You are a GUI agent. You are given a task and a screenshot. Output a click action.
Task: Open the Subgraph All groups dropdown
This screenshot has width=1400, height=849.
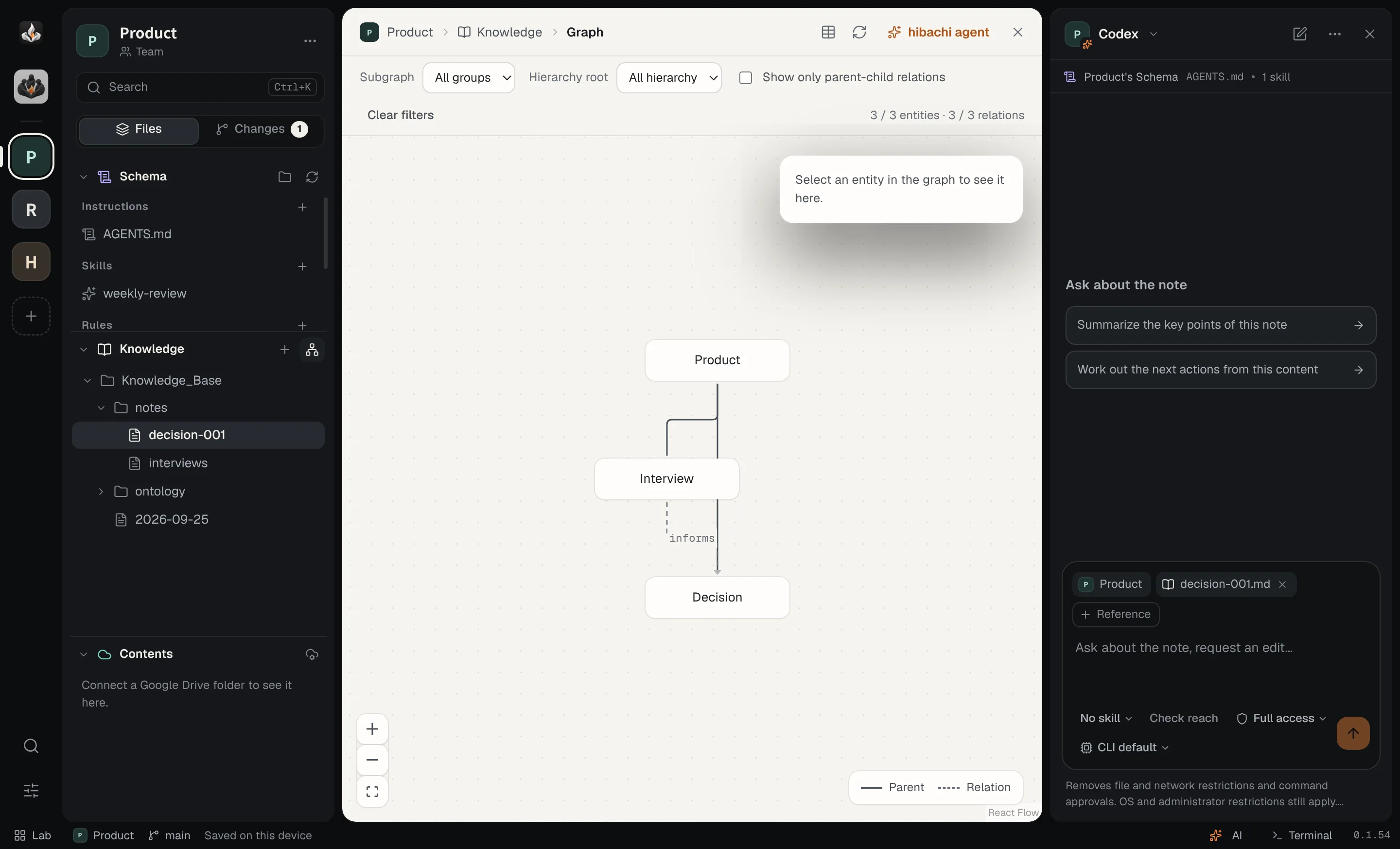[469, 78]
